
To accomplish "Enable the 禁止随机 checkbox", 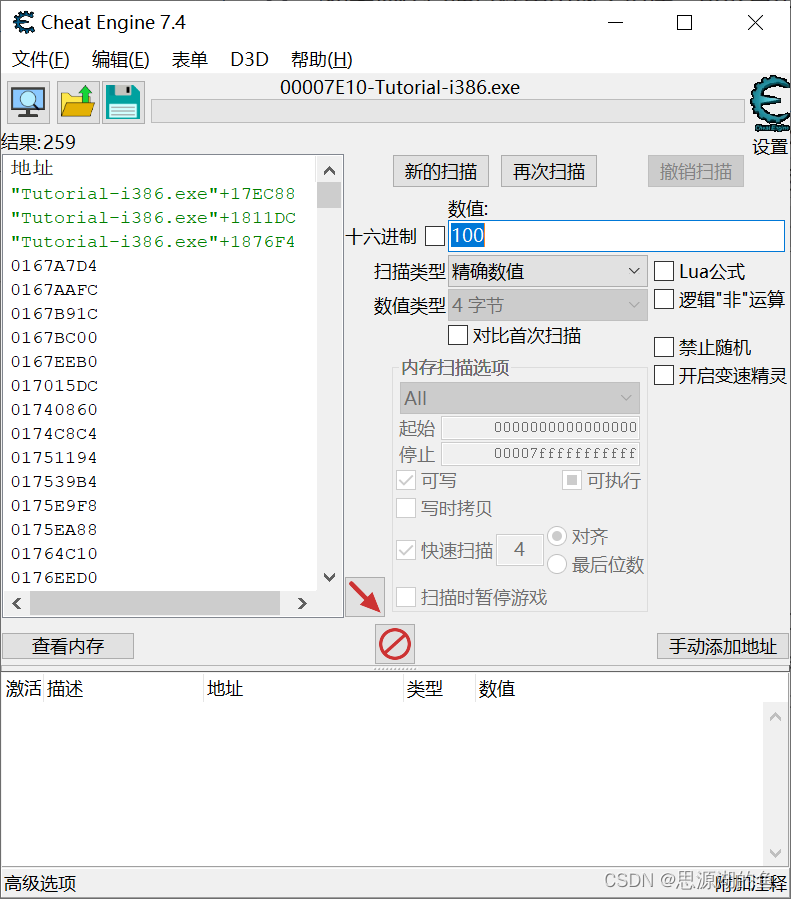I will click(x=664, y=347).
